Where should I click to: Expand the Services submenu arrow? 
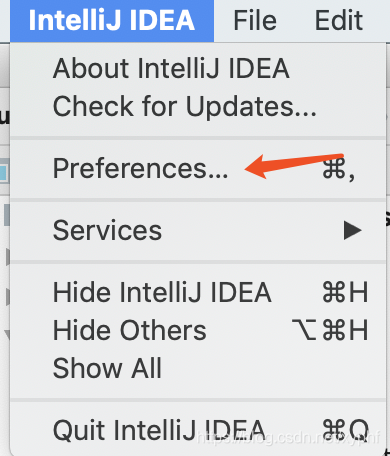coord(353,230)
